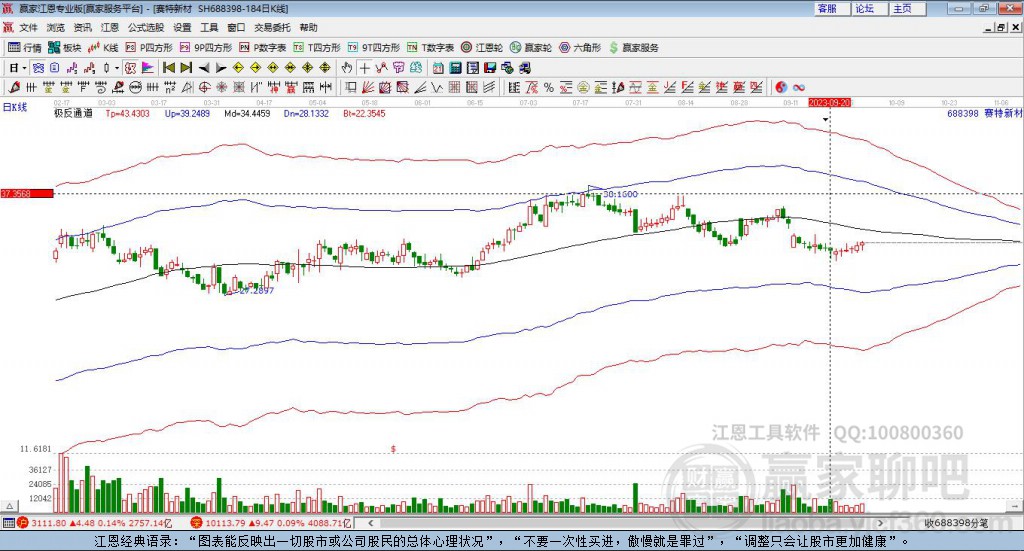Screen dimensions: 1024x551
Task: Open the 资讯 menu
Action: [x=83, y=27]
